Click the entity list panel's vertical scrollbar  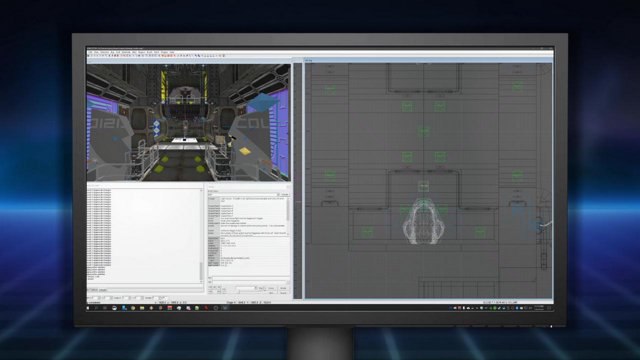point(201,235)
